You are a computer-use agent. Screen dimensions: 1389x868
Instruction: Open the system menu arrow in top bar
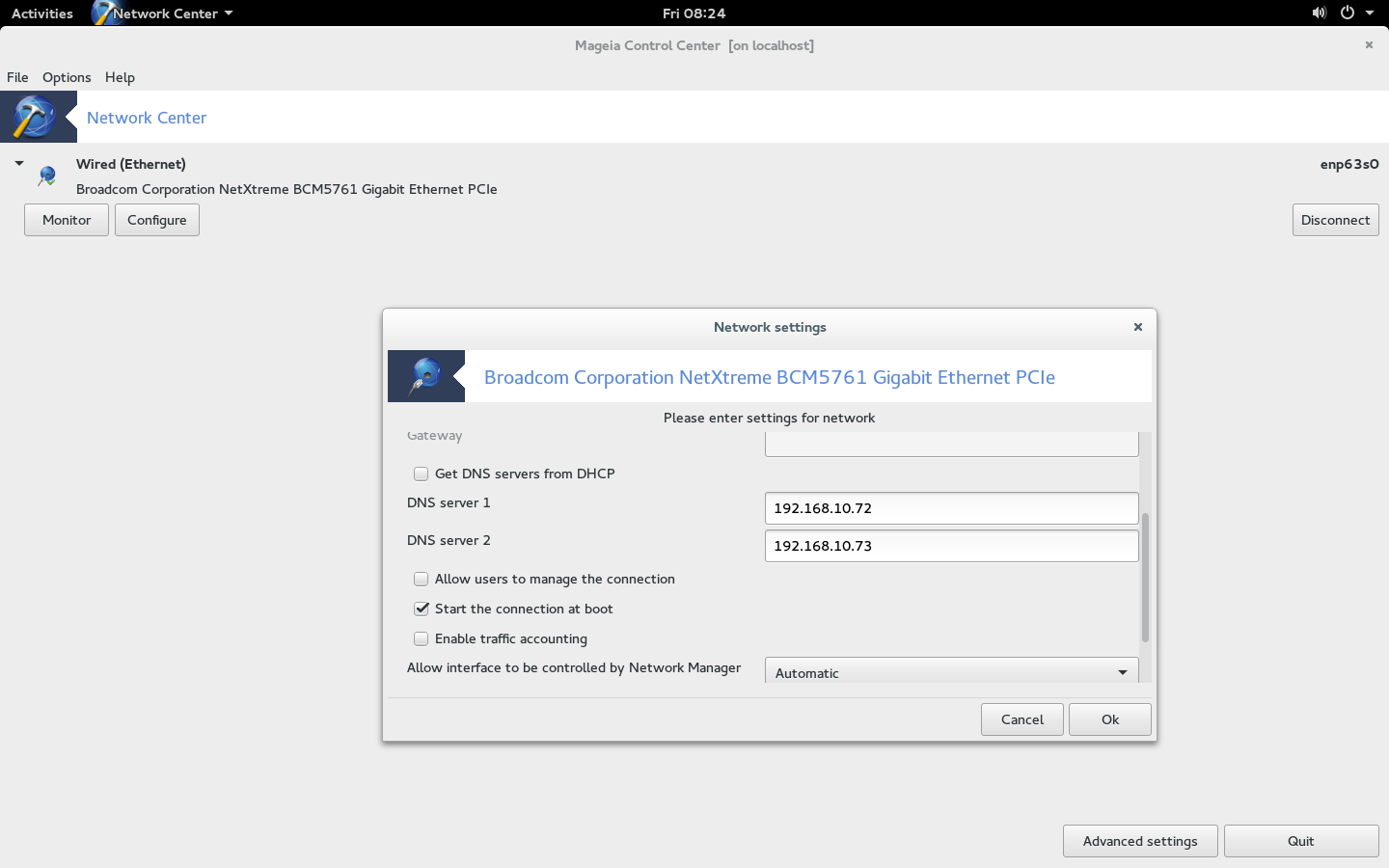1370,14
